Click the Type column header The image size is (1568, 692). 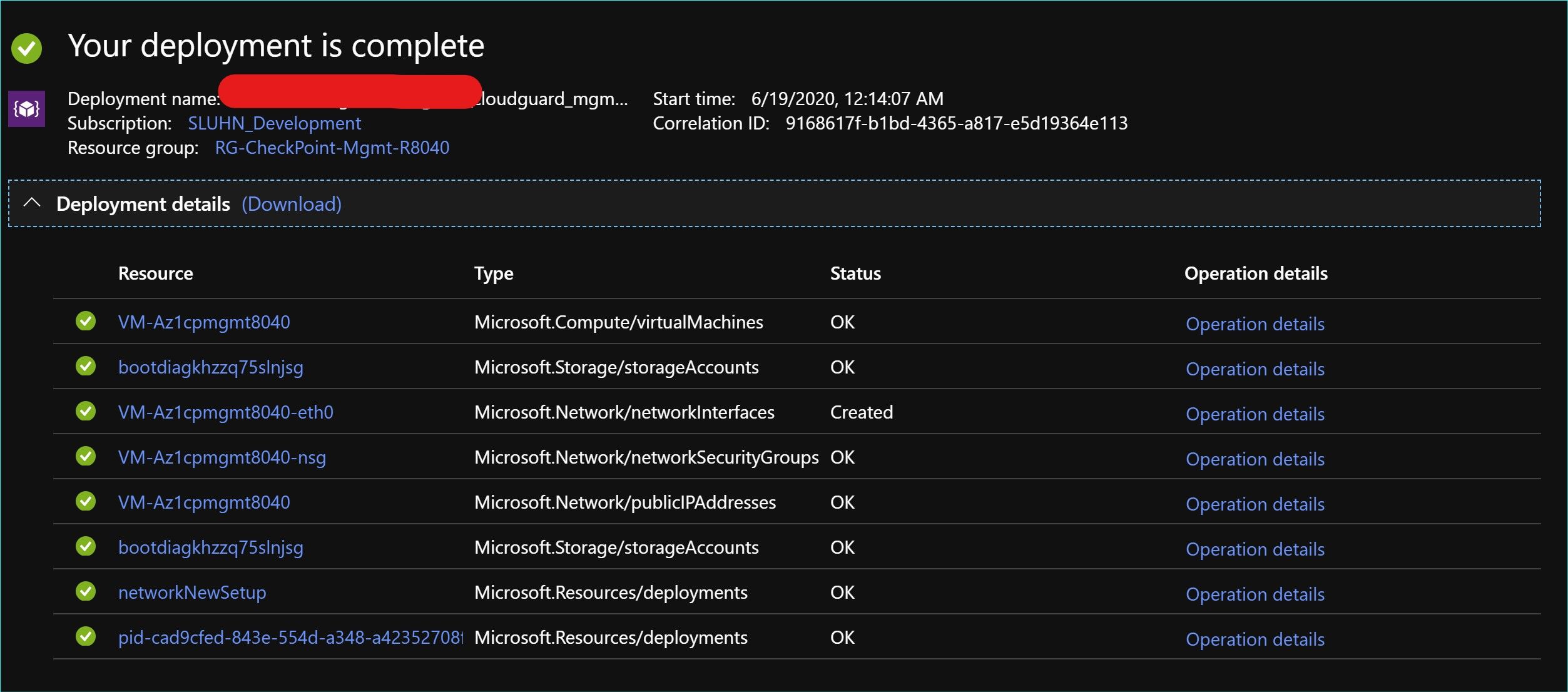(x=494, y=273)
